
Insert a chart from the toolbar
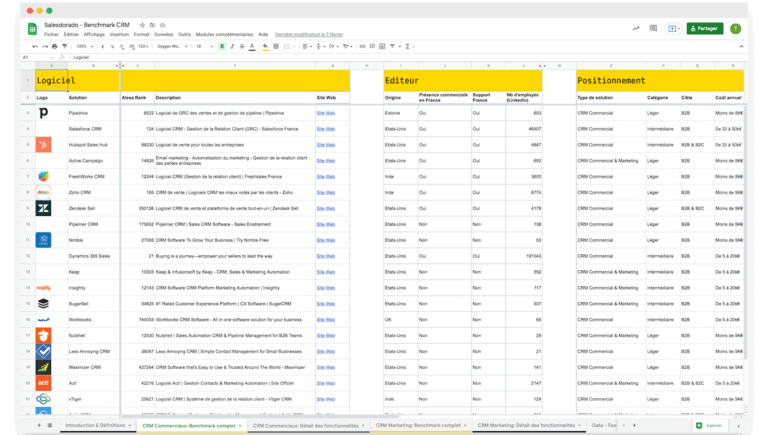click(382, 47)
